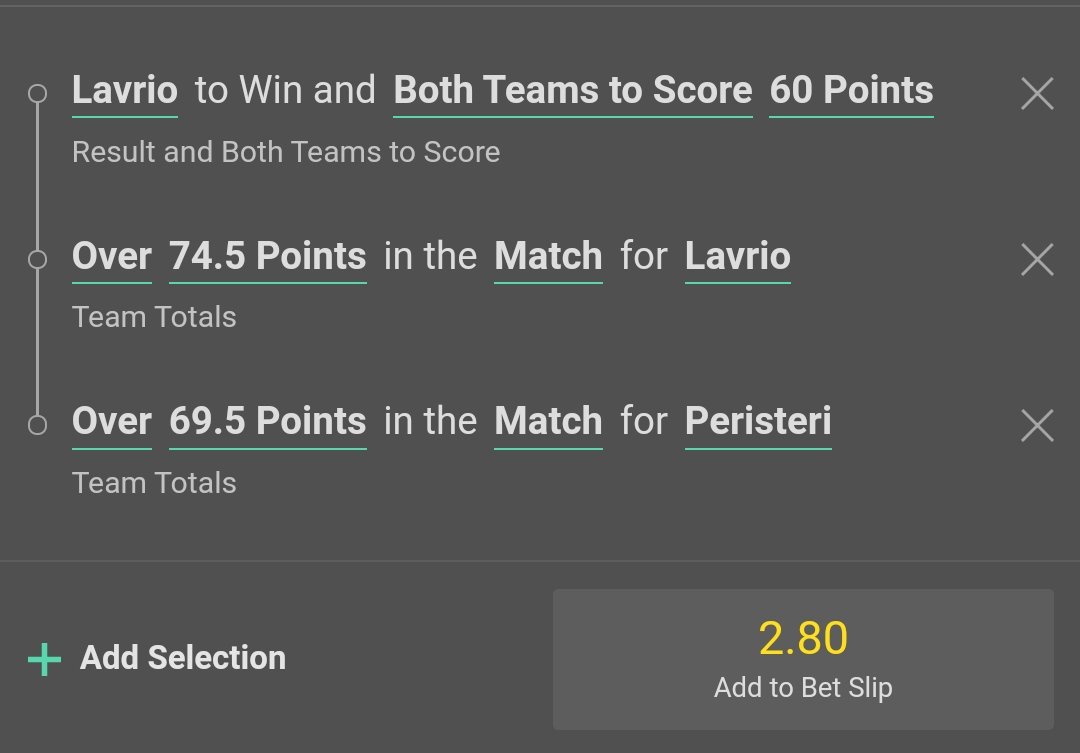Remove the Over 74.5 Points selection
The height and width of the screenshot is (753, 1080).
pyautogui.click(x=1037, y=260)
